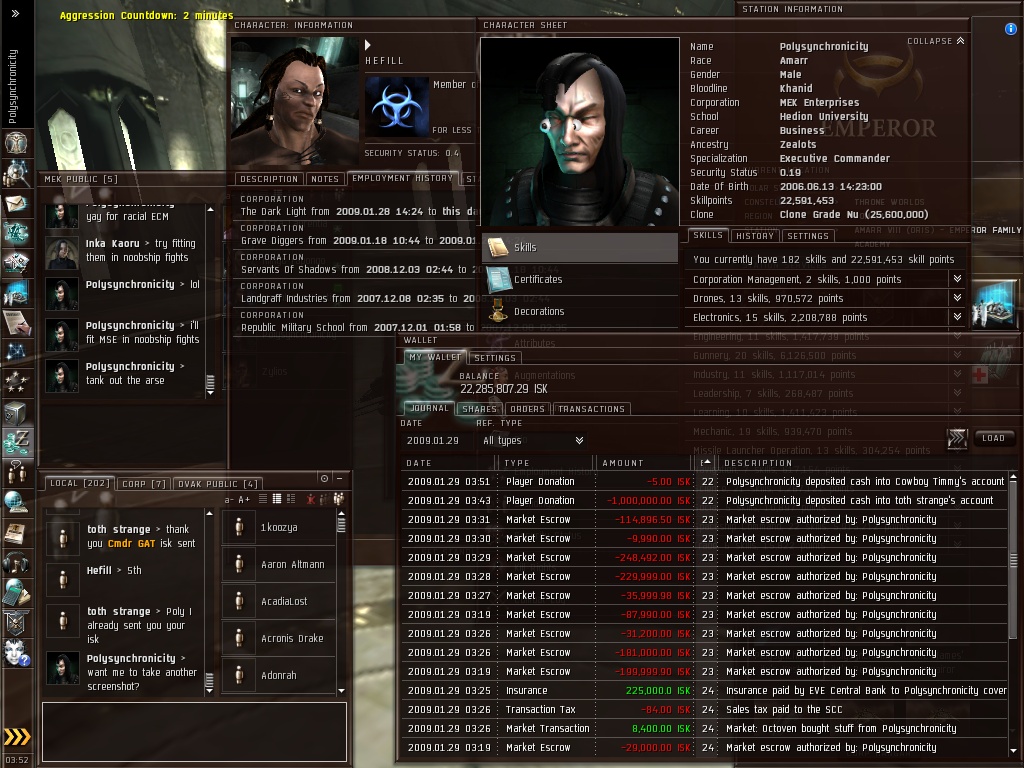
Task: Open the chat Channels people icon
Action: point(16,472)
